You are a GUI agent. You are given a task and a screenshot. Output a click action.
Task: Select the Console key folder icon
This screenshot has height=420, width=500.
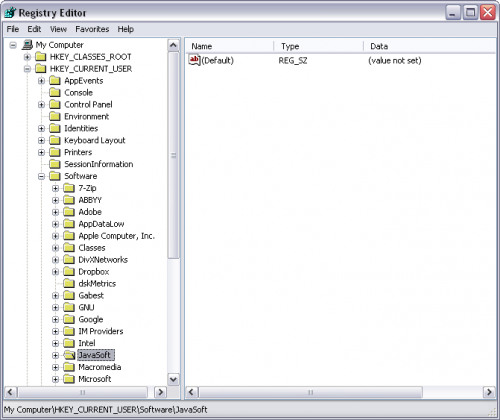click(x=55, y=92)
